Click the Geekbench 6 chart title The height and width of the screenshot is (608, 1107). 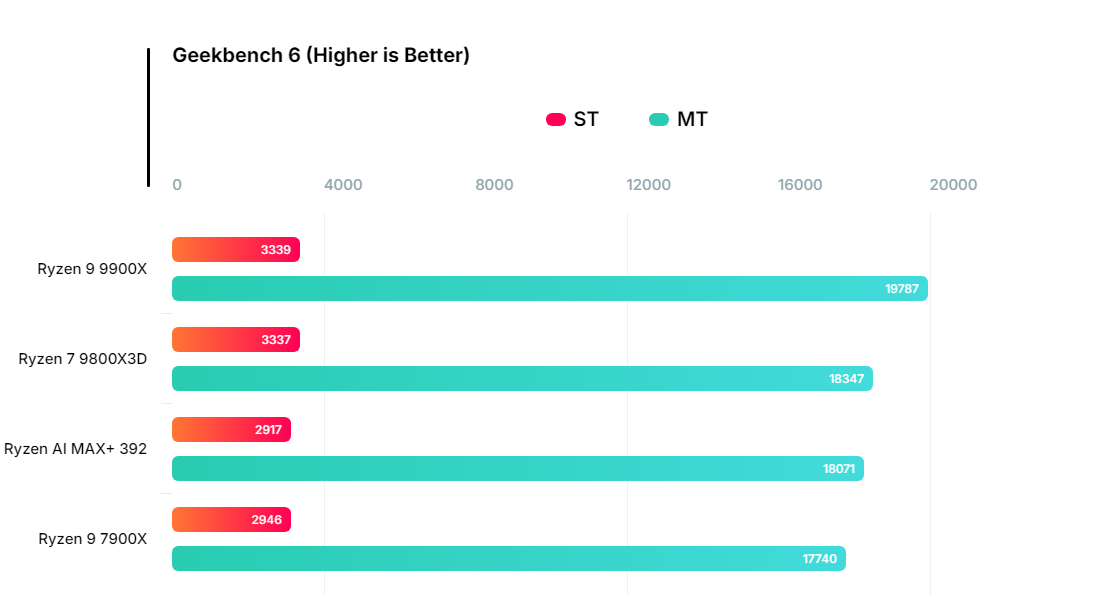[321, 55]
